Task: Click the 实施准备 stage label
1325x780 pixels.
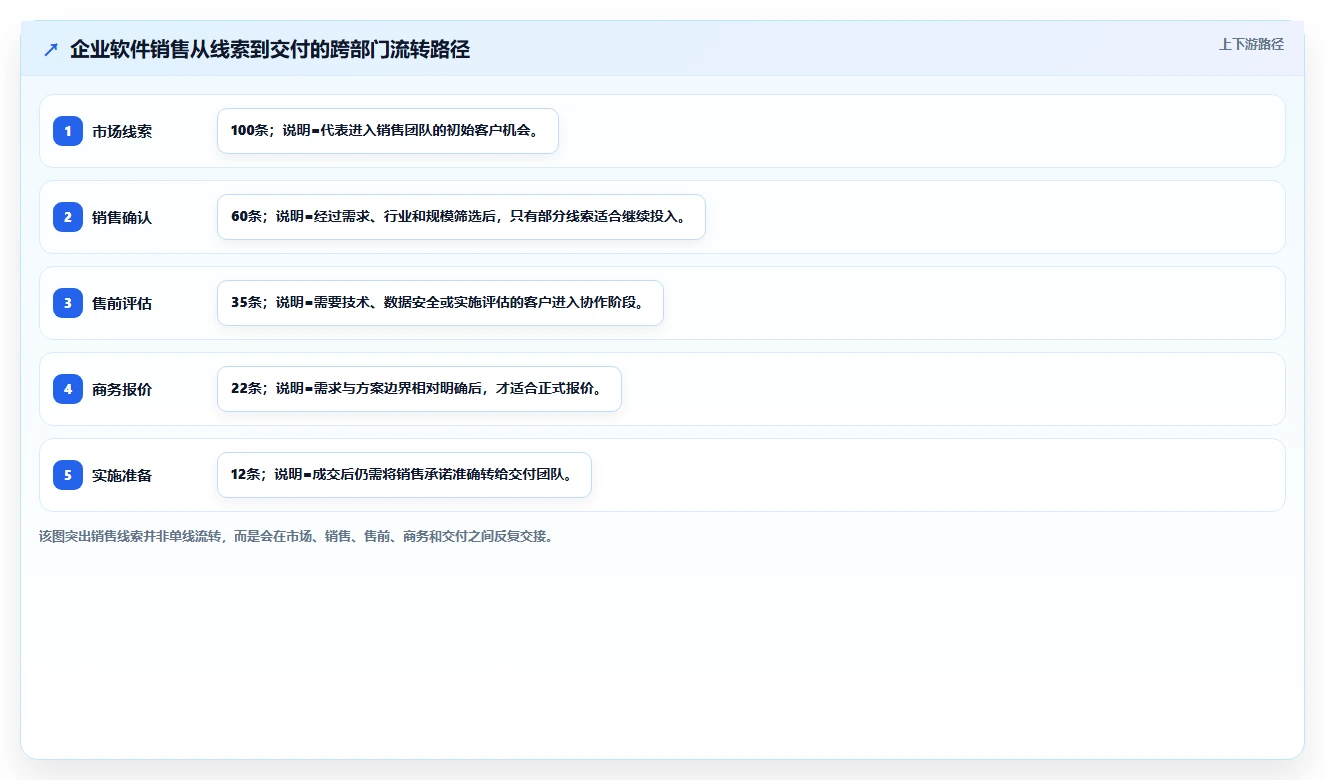Action: [x=122, y=475]
